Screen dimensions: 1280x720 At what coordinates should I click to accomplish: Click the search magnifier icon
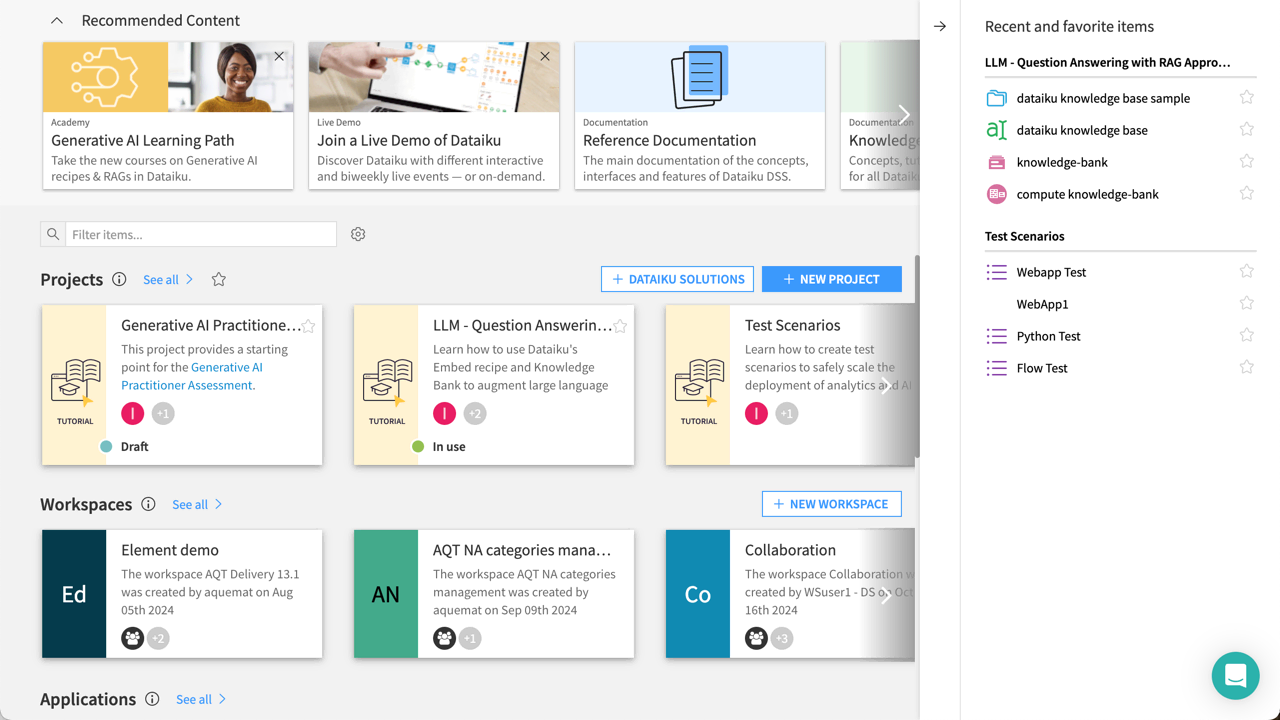52,233
